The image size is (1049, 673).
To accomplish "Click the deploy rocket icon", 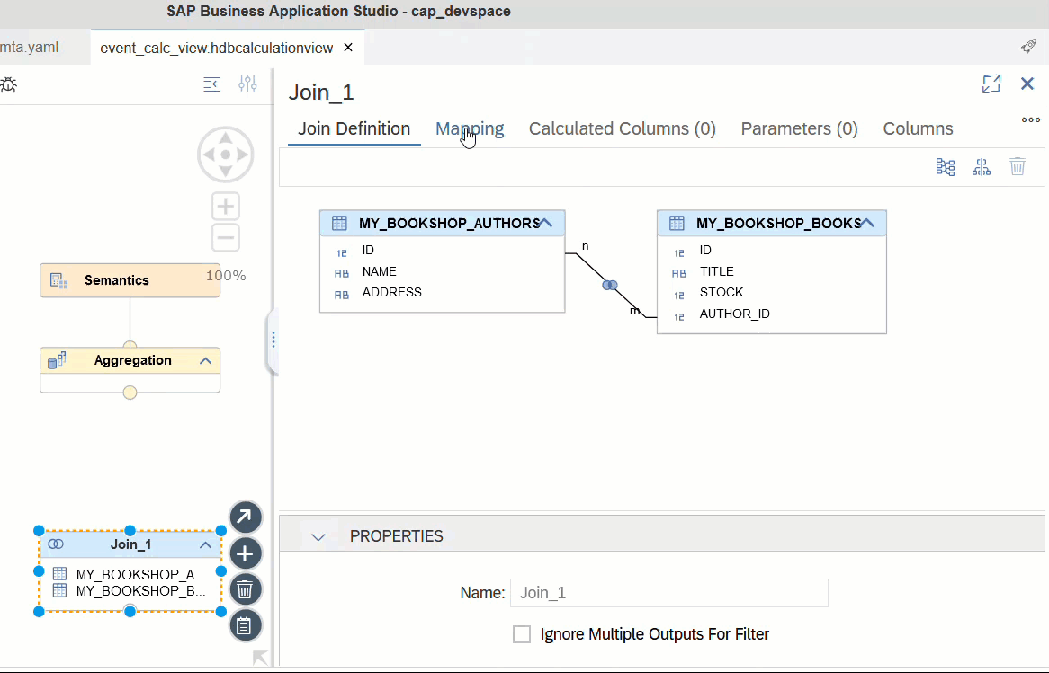I will tap(1028, 46).
